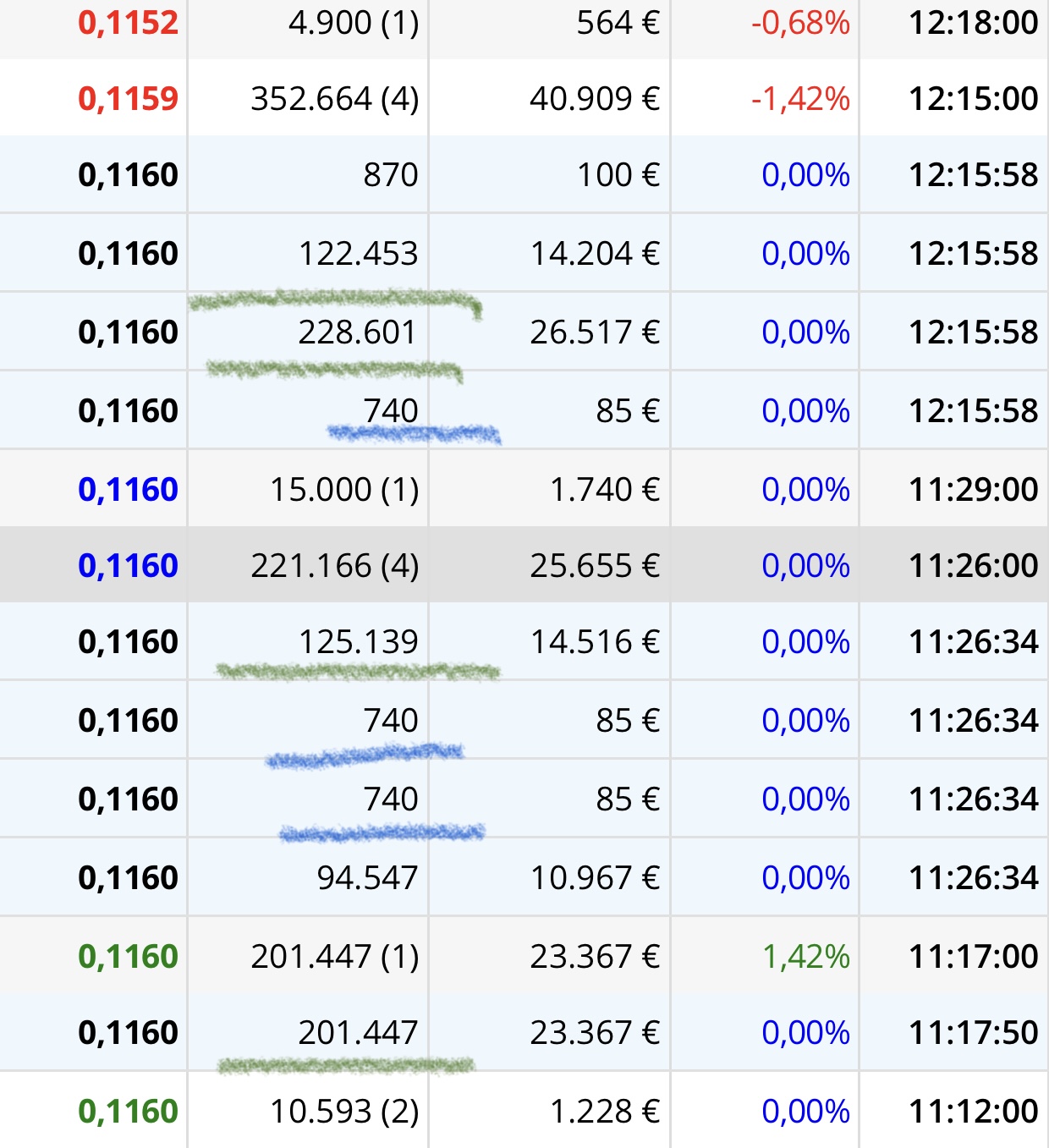The width and height of the screenshot is (1049, 1148).
Task: Click green price 0,1160 in 11:17:00 row
Action: 128,957
